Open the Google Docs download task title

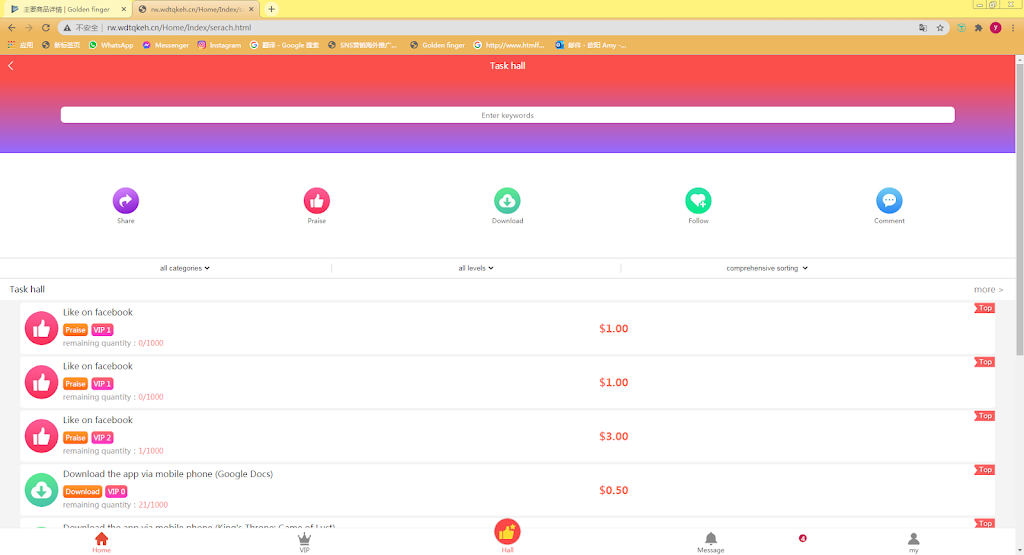(x=168, y=474)
